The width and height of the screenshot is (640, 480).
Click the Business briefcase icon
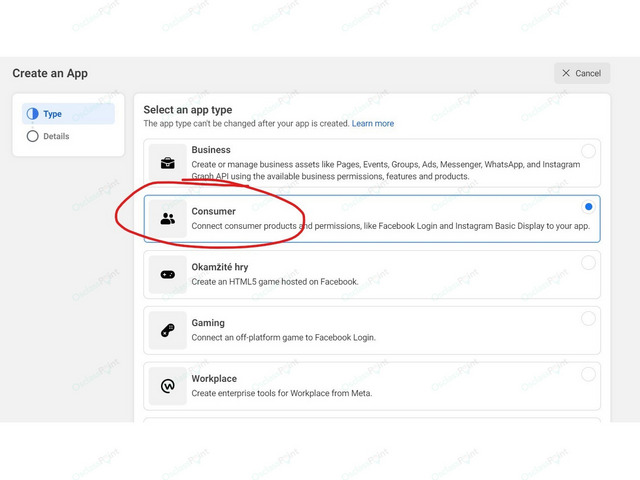[x=167, y=163]
